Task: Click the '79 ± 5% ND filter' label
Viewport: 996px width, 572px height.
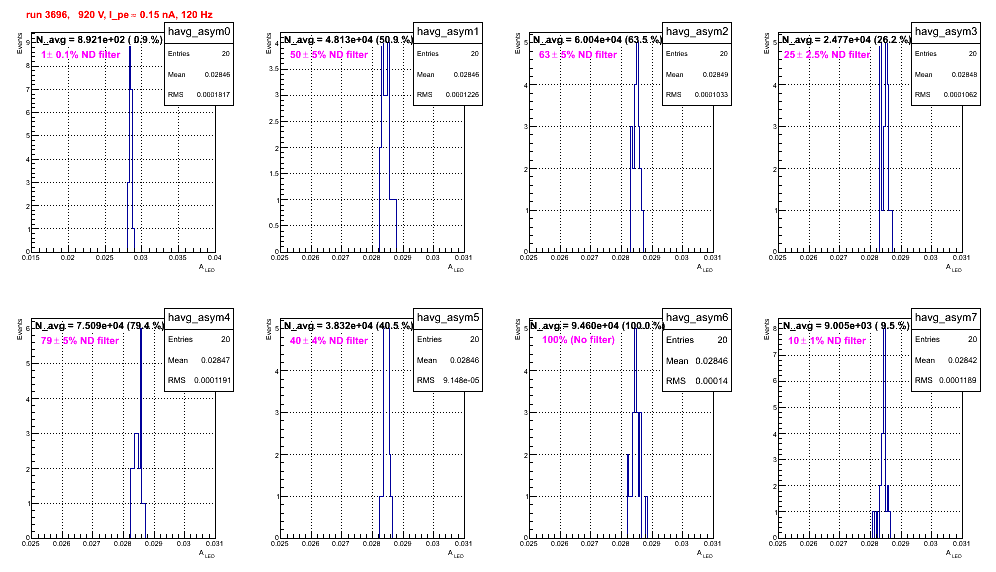Action: click(80, 341)
